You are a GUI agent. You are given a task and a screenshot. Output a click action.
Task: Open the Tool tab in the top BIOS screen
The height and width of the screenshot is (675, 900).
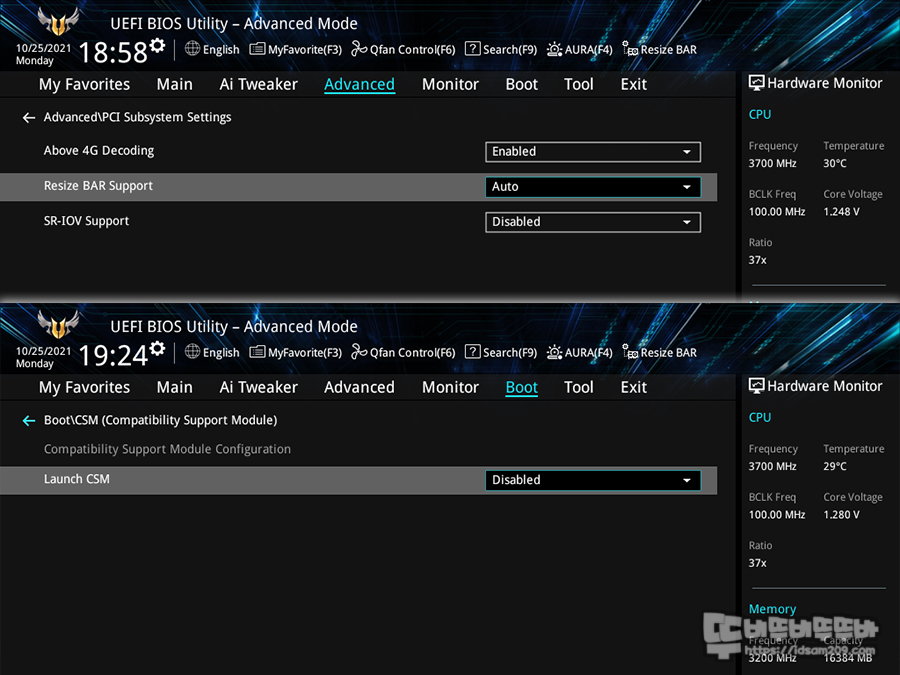point(579,84)
